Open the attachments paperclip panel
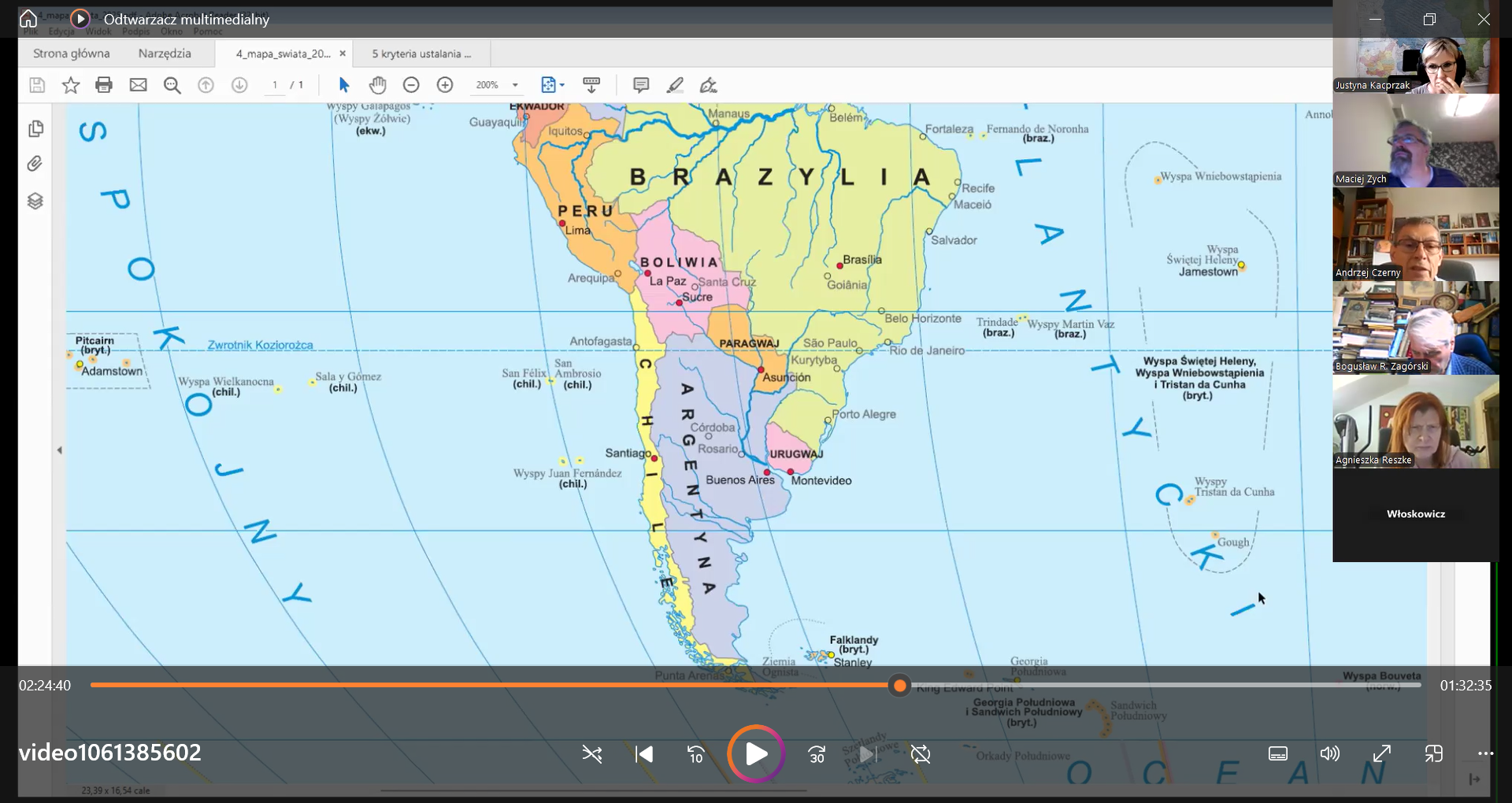Image resolution: width=1512 pixels, height=803 pixels. [x=35, y=164]
